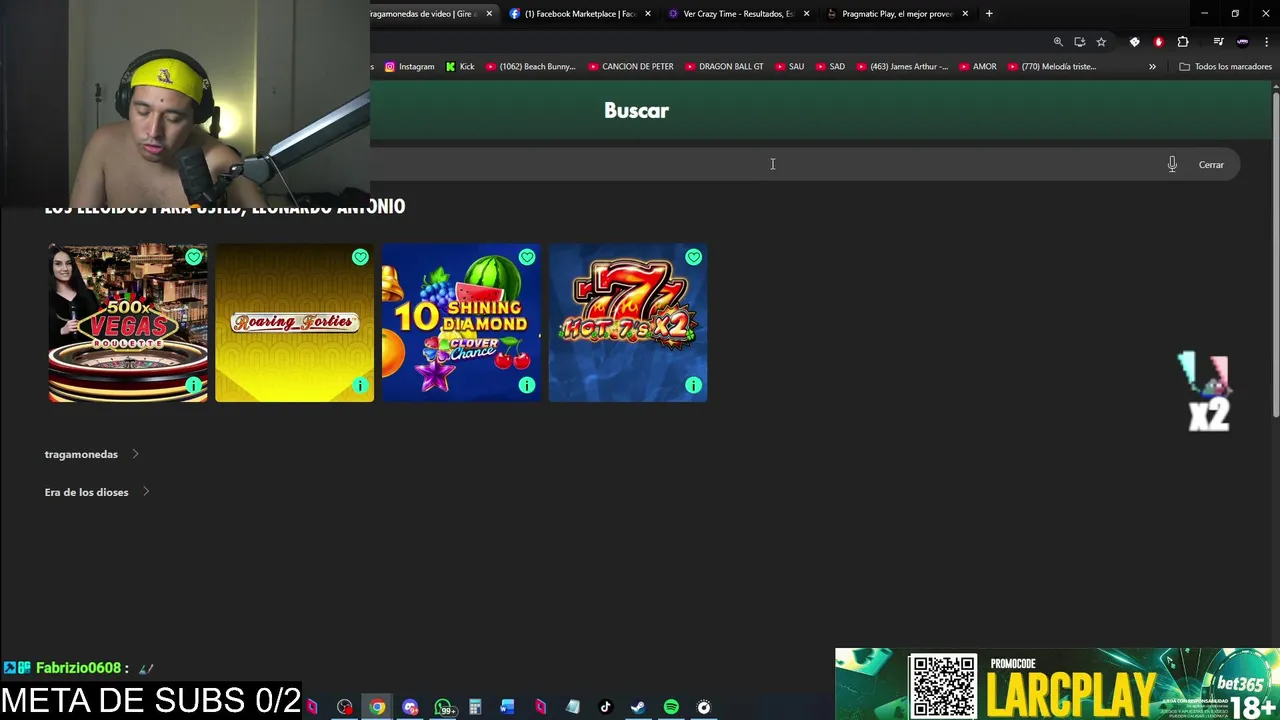Screen dimensions: 1280x720
Task: Close the Pragmatic Play tab
Action: [x=965, y=14]
